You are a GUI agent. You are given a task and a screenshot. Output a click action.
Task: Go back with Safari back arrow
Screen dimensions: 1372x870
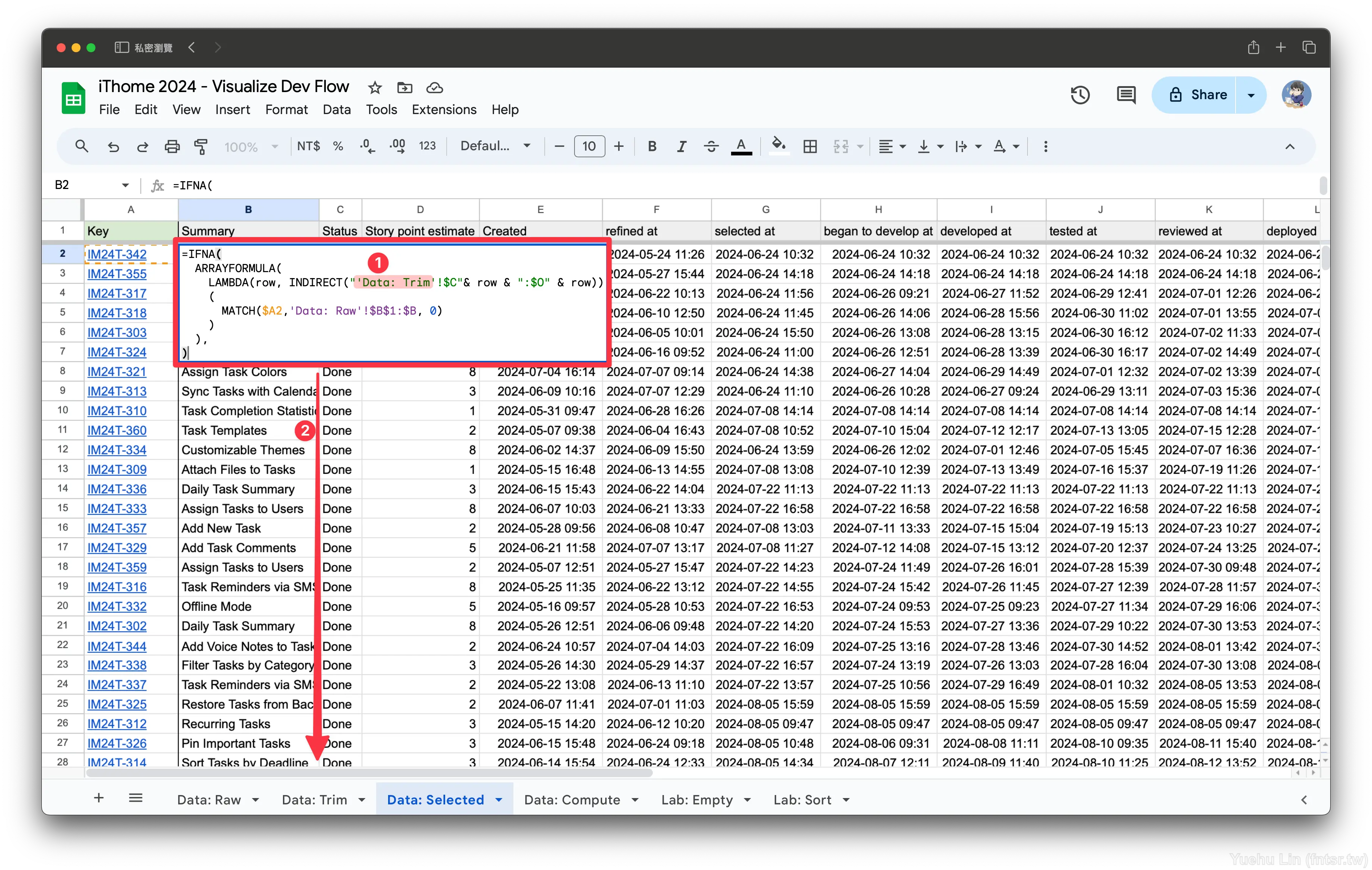click(191, 47)
